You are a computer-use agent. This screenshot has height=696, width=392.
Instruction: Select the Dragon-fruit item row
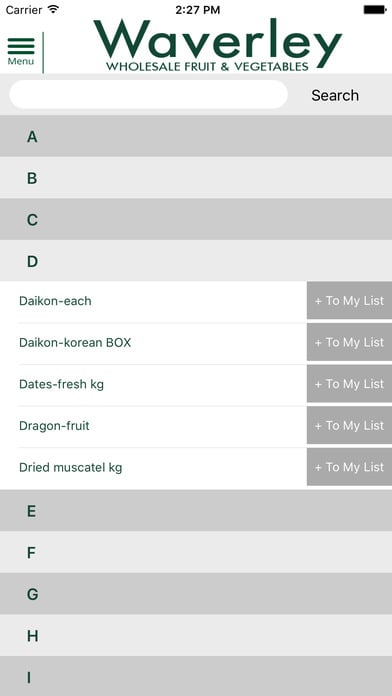click(153, 426)
